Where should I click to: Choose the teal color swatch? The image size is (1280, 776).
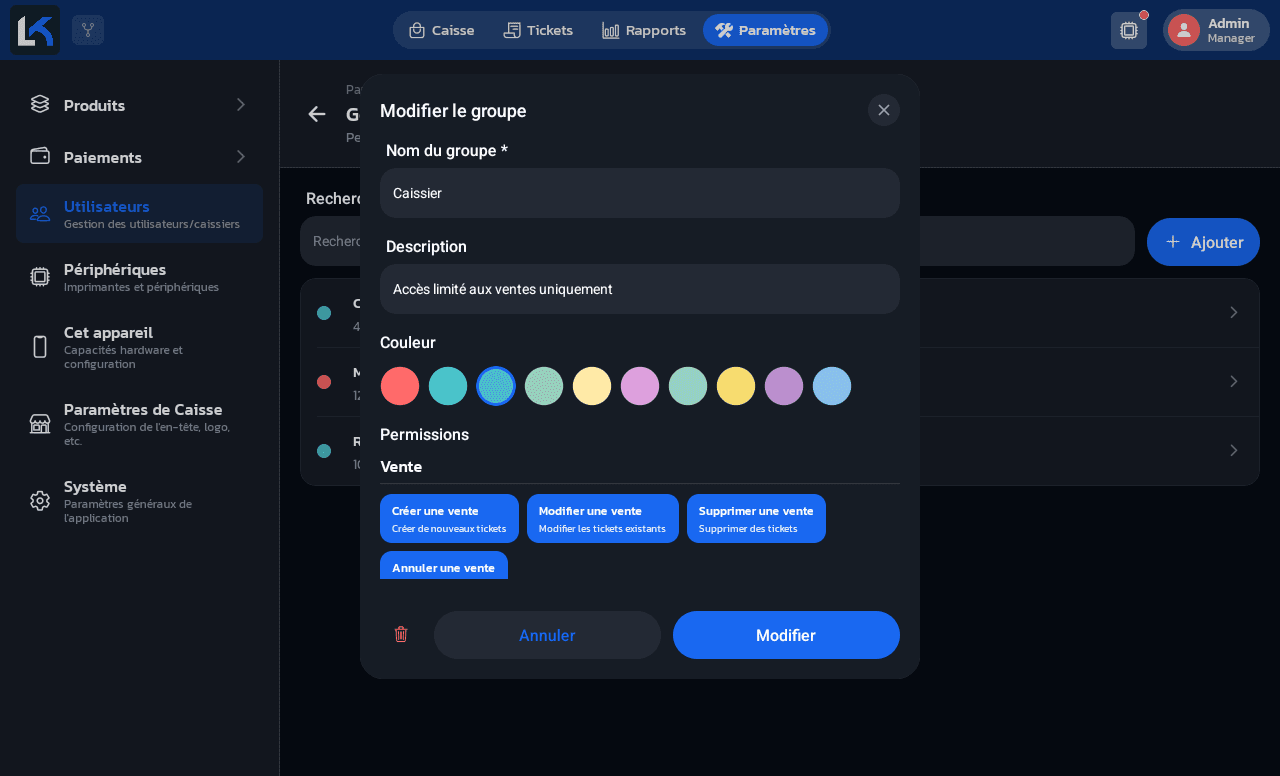pyautogui.click(x=448, y=386)
